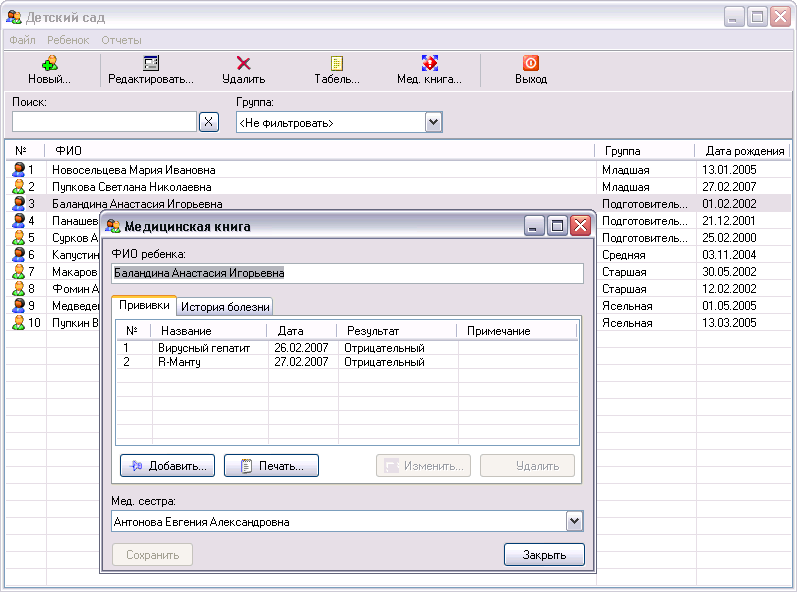Click the Изменить... button
Screen dimensions: 797x592
(423, 465)
